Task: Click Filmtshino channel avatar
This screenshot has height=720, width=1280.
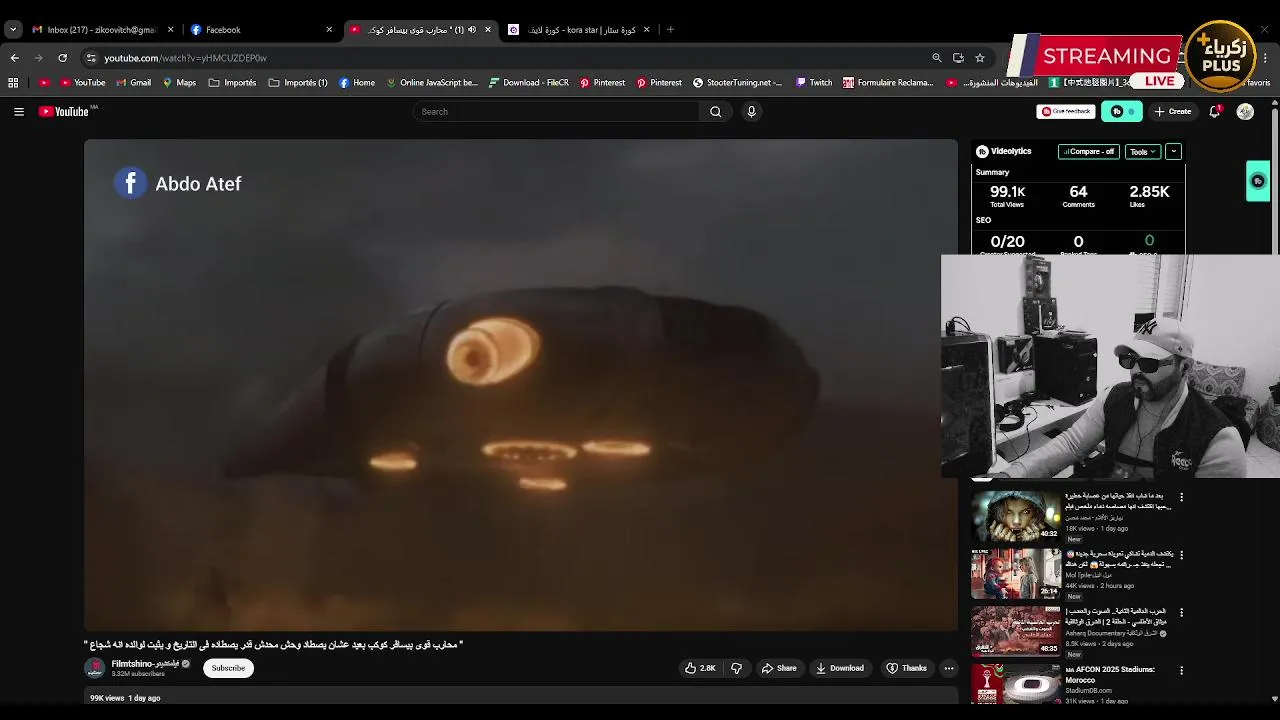Action: 95,668
